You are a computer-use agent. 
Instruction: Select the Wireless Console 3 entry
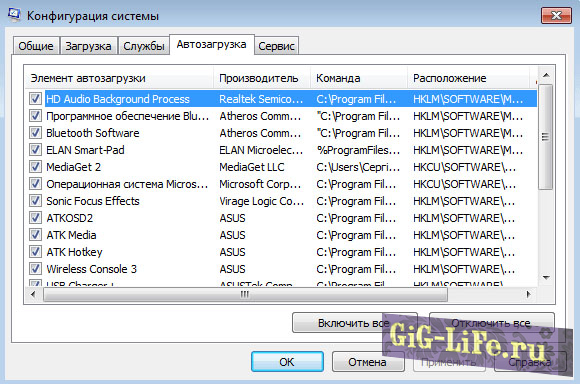91,269
